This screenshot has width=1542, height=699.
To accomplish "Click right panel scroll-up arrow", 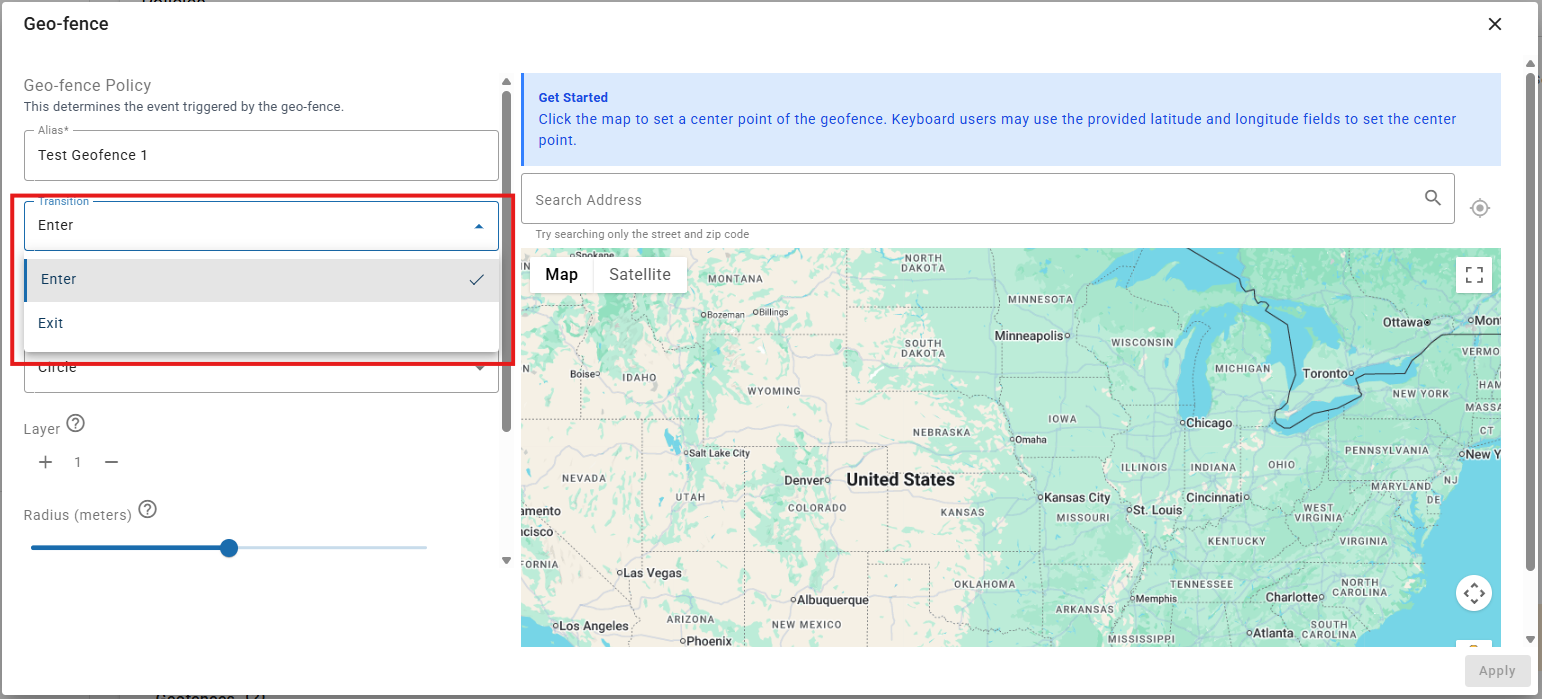I will pyautogui.click(x=1530, y=64).
